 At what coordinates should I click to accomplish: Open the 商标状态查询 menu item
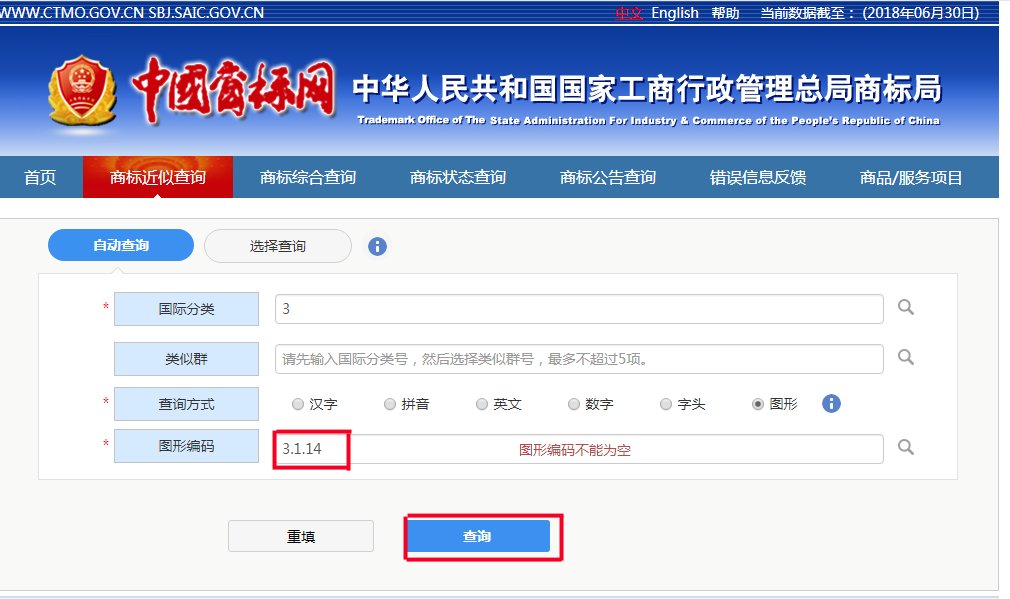[457, 176]
